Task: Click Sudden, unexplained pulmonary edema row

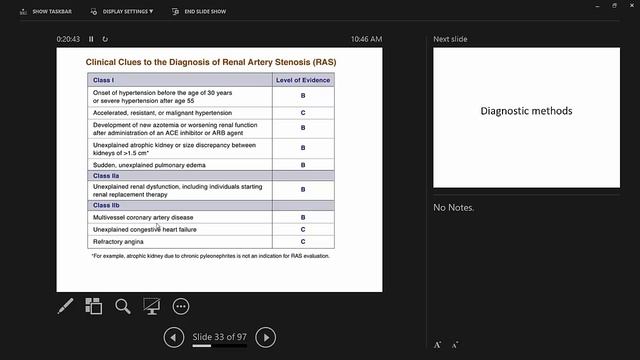Action: tap(211, 165)
